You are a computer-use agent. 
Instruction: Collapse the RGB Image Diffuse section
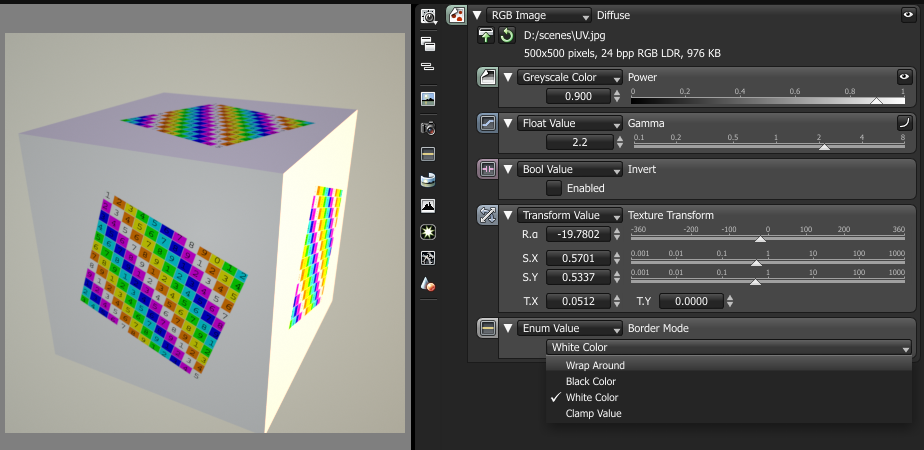point(477,15)
